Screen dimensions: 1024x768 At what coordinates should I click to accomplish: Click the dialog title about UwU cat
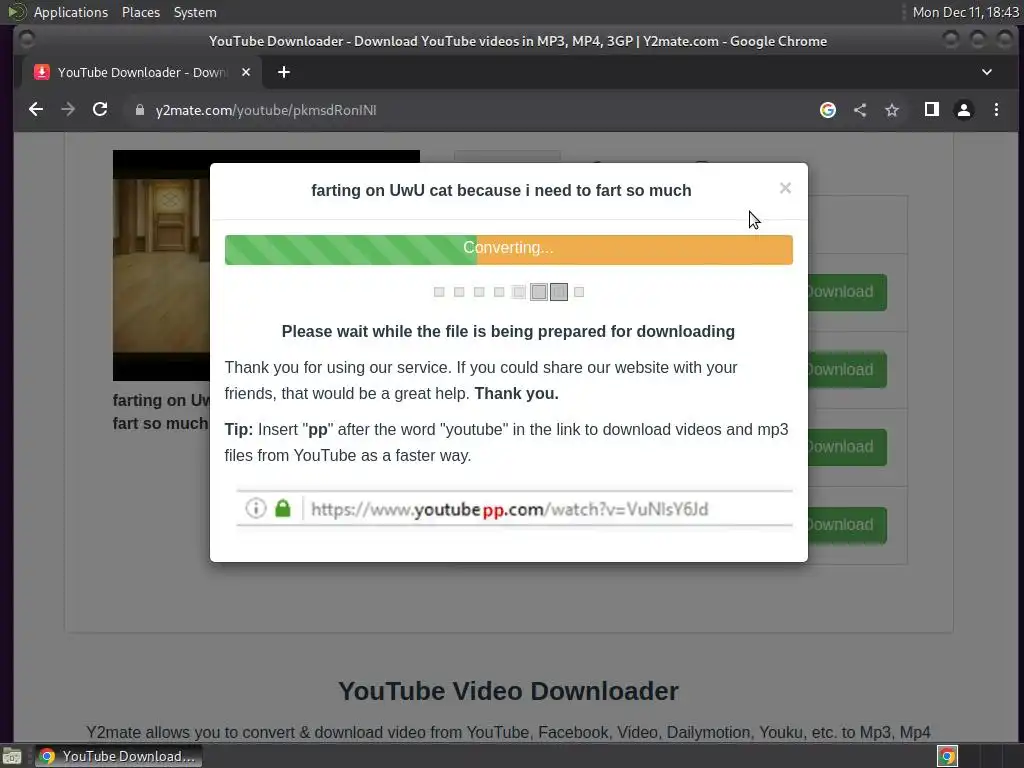tap(501, 190)
